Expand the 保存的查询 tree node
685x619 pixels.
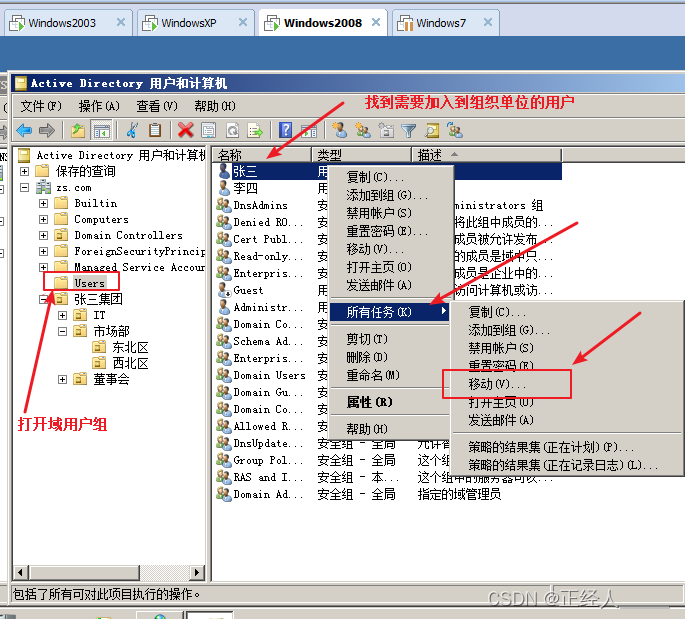click(x=25, y=171)
